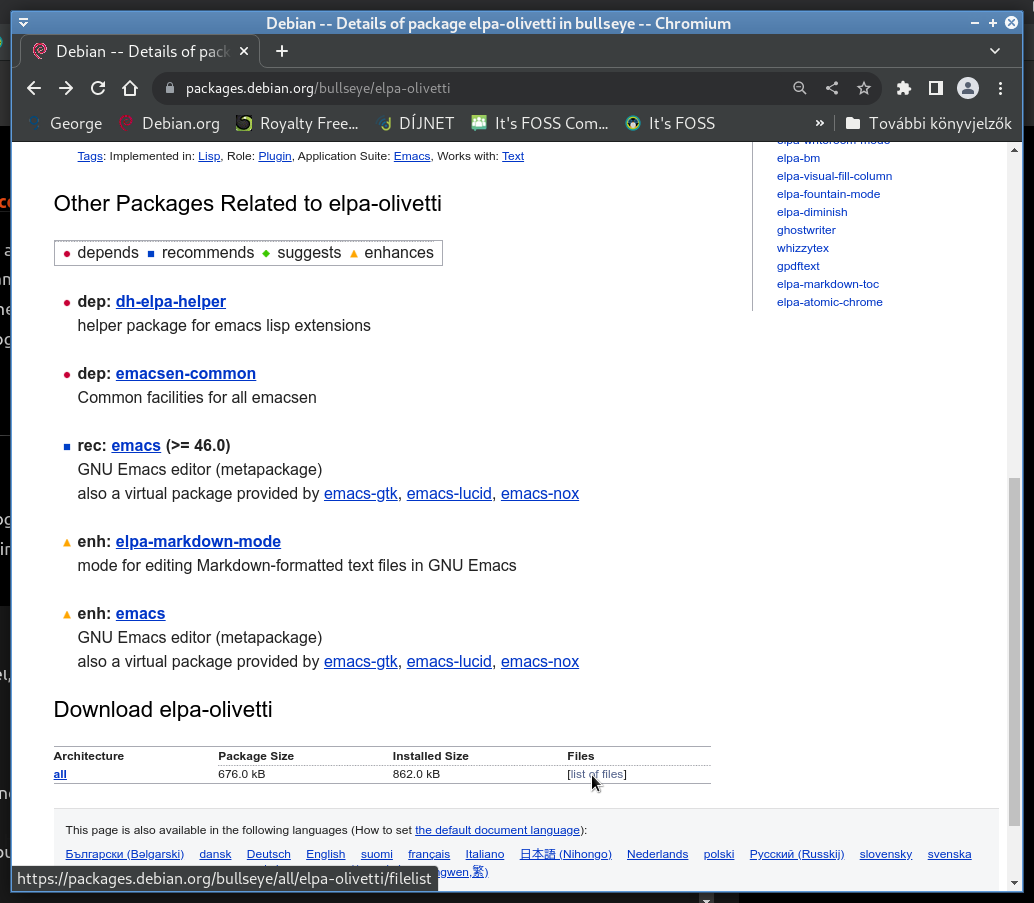This screenshot has height=903, width=1034.
Task: Follow the Tags link
Action: tap(90, 156)
